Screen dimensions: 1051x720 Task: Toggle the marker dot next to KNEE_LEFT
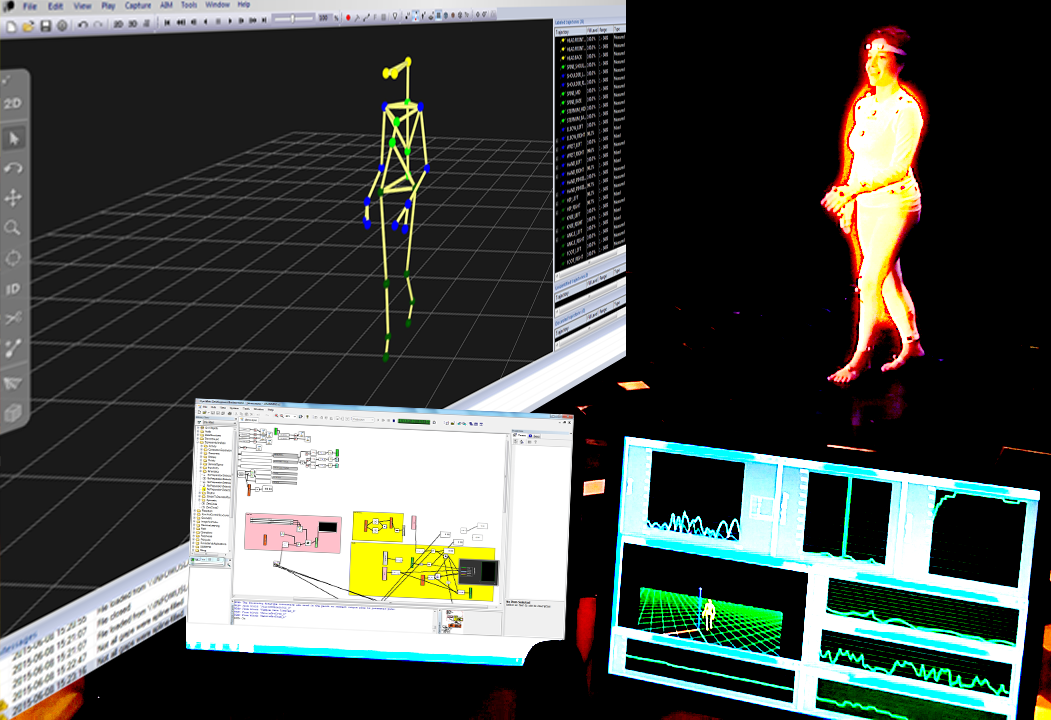click(x=565, y=218)
